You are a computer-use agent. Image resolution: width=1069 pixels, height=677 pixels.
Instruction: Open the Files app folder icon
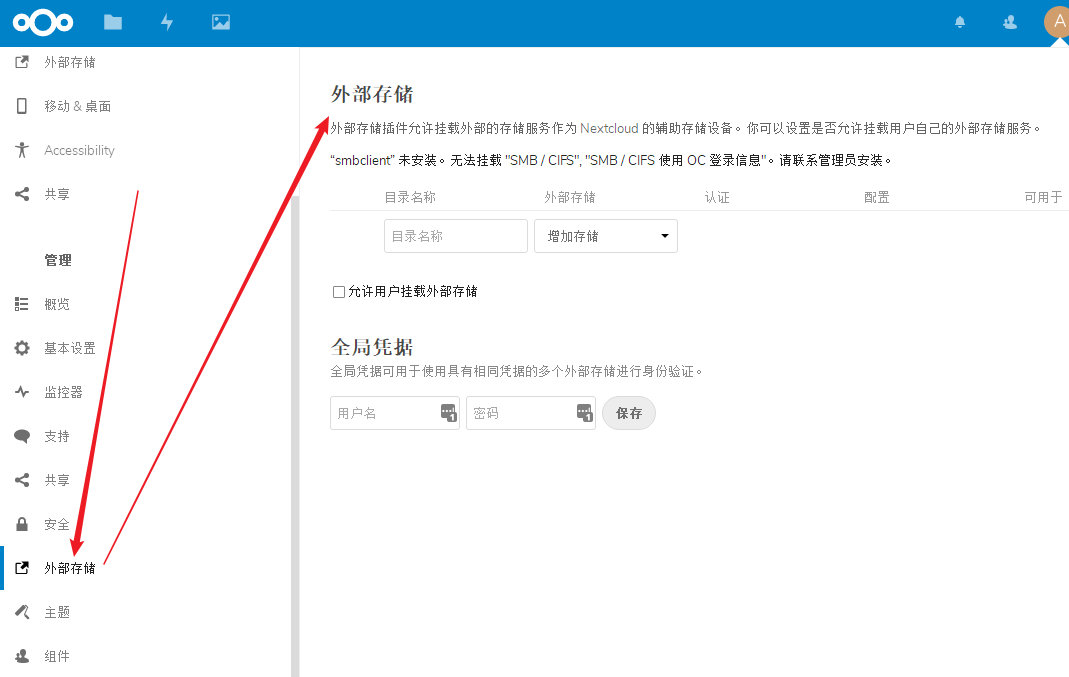point(113,22)
